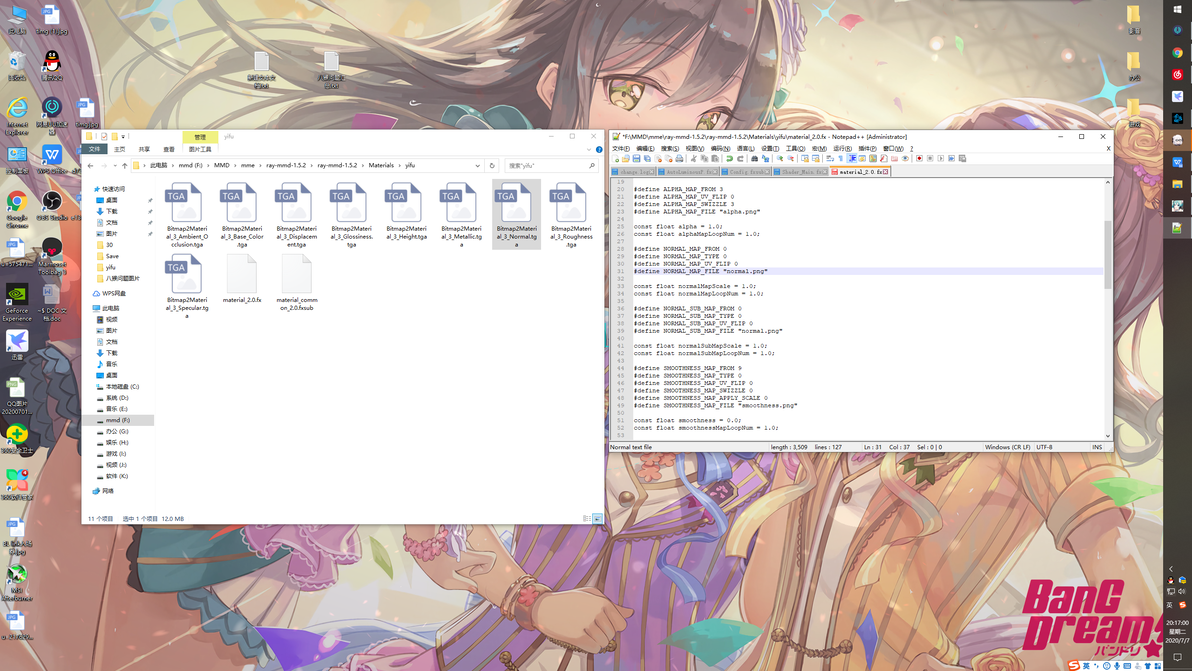
Task: Click the Undo arrow in Notepad++ toolbar
Action: pos(729,158)
